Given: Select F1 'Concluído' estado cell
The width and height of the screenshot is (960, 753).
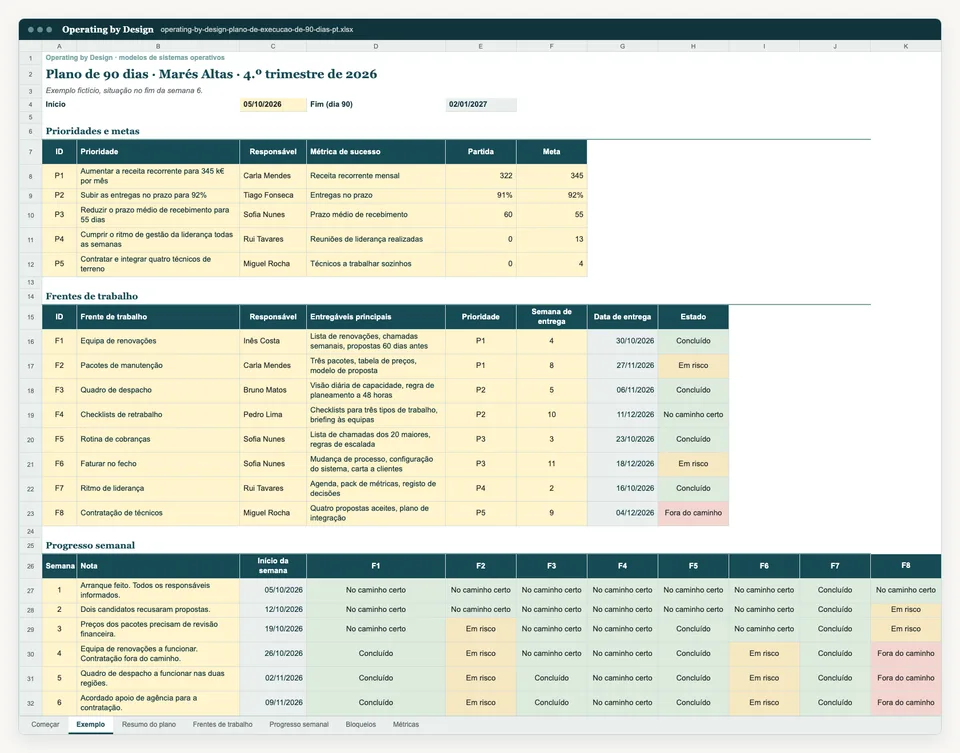Looking at the screenshot, I should [x=693, y=341].
